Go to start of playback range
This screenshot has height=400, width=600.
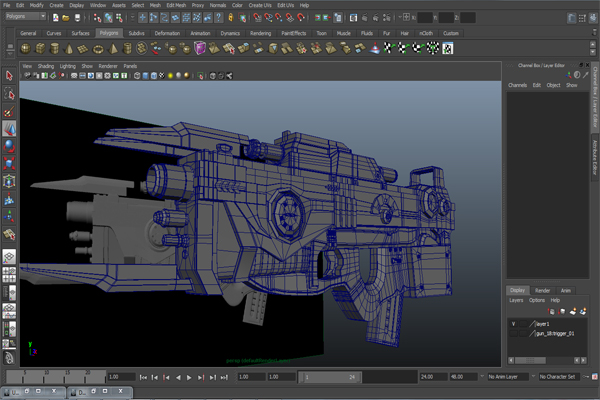tap(143, 377)
